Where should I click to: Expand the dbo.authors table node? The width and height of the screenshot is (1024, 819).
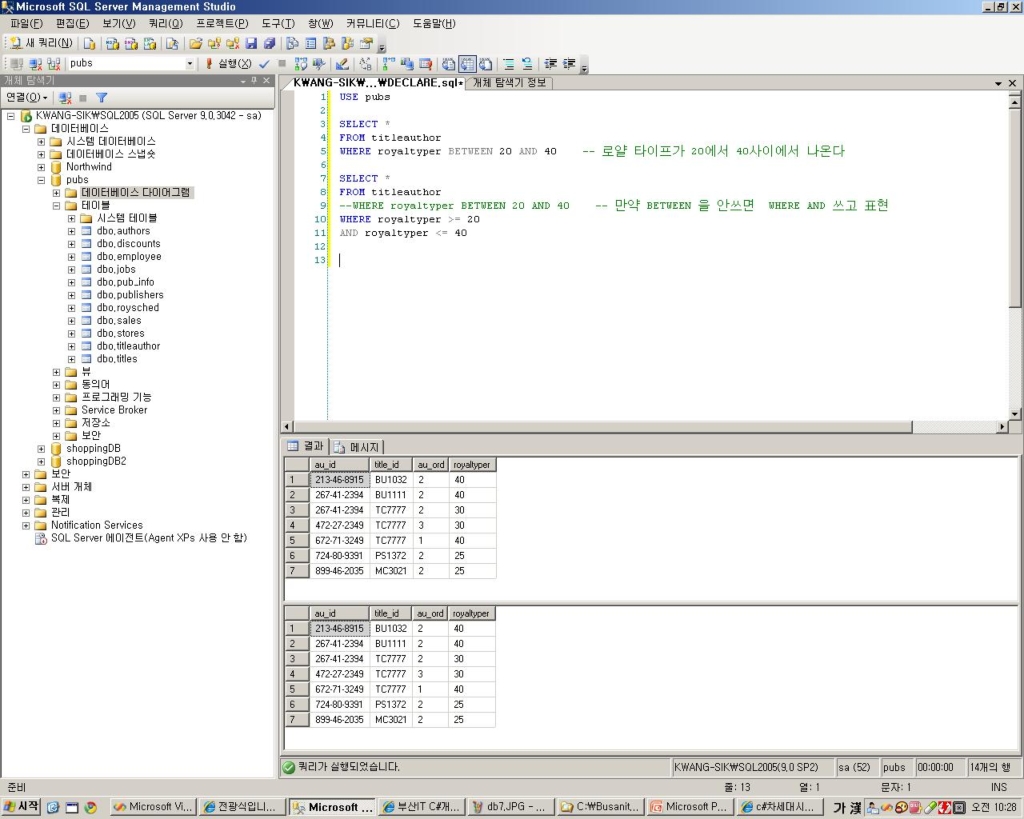click(x=71, y=231)
